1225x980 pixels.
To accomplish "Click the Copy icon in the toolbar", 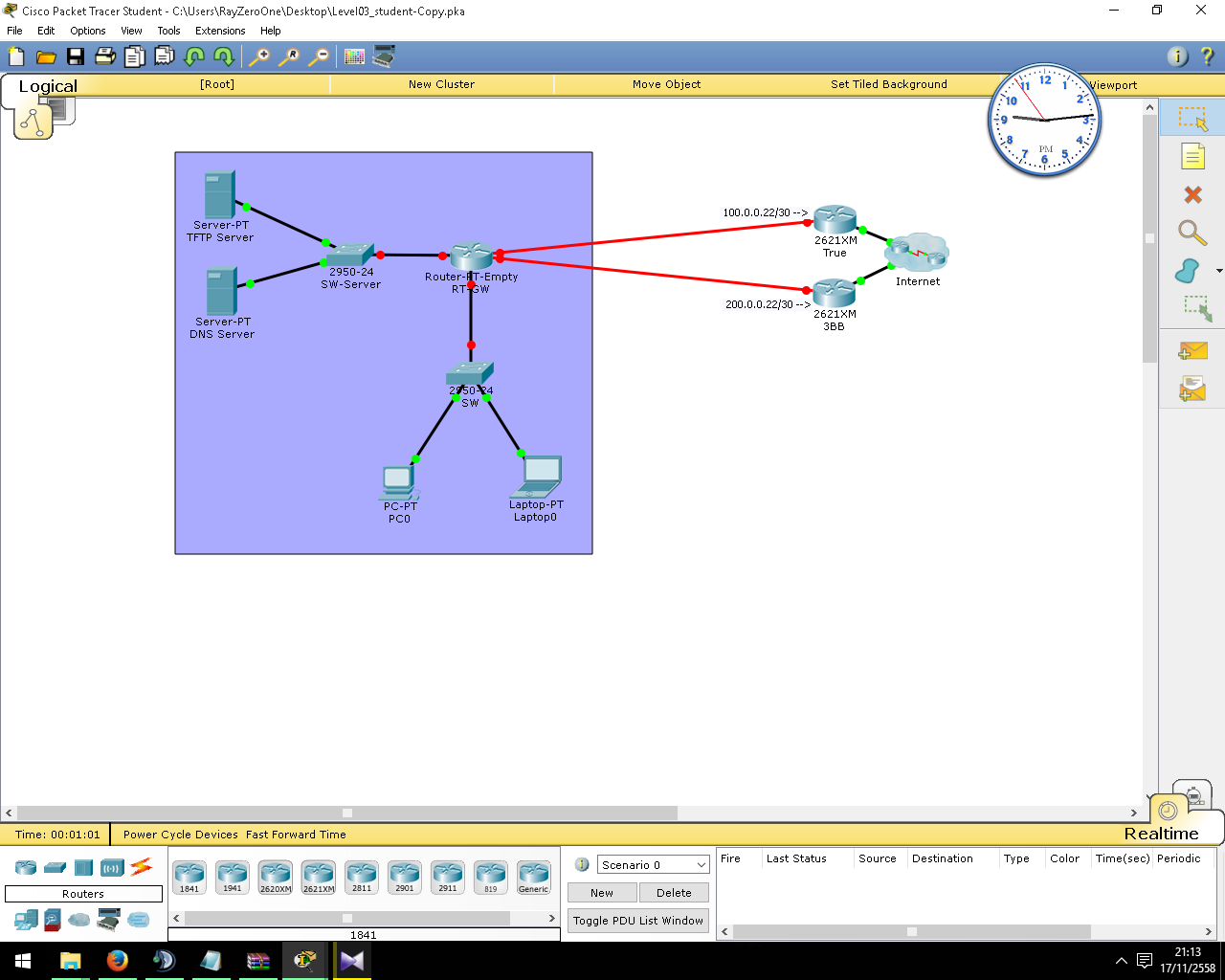I will pos(135,56).
